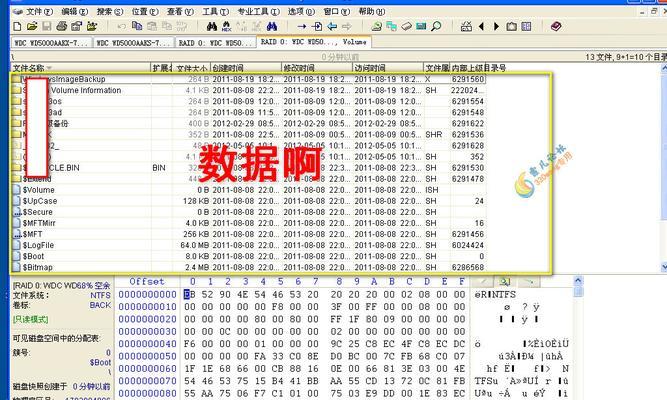Open the 工具(T) menu
The image size is (667, 400).
[x=215, y=11]
